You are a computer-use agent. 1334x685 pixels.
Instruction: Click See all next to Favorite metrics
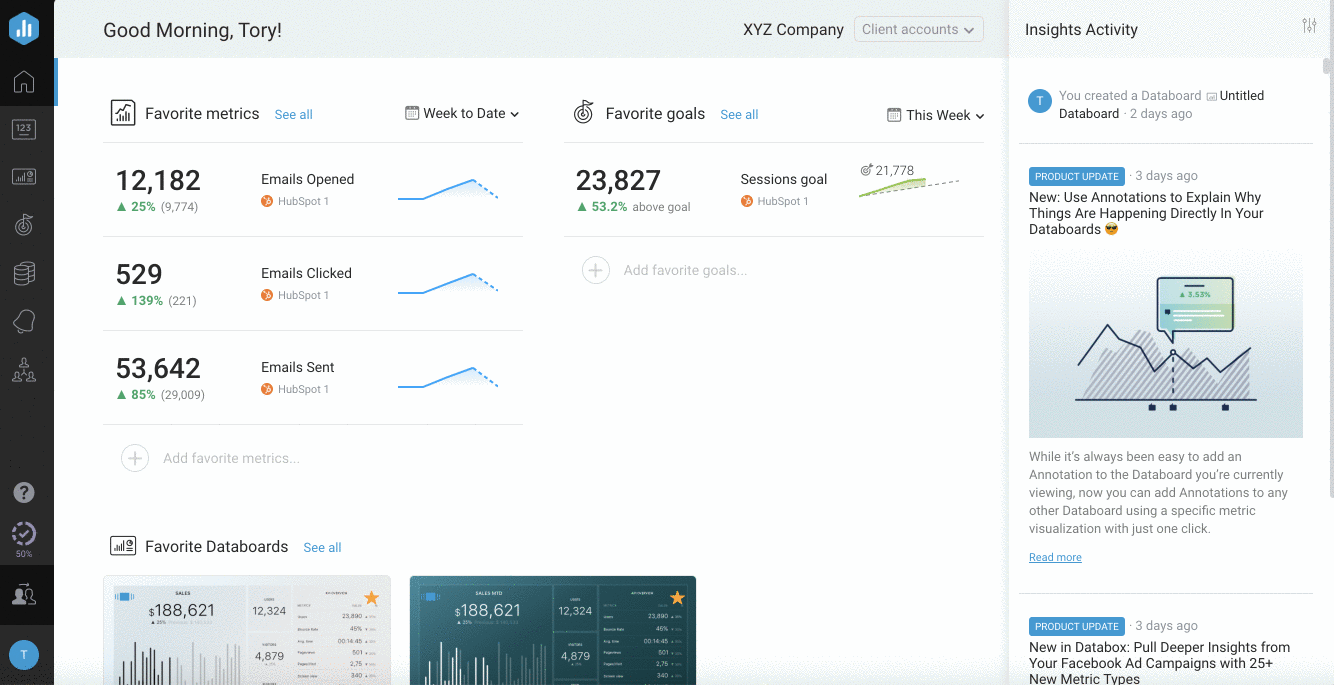[x=293, y=115]
